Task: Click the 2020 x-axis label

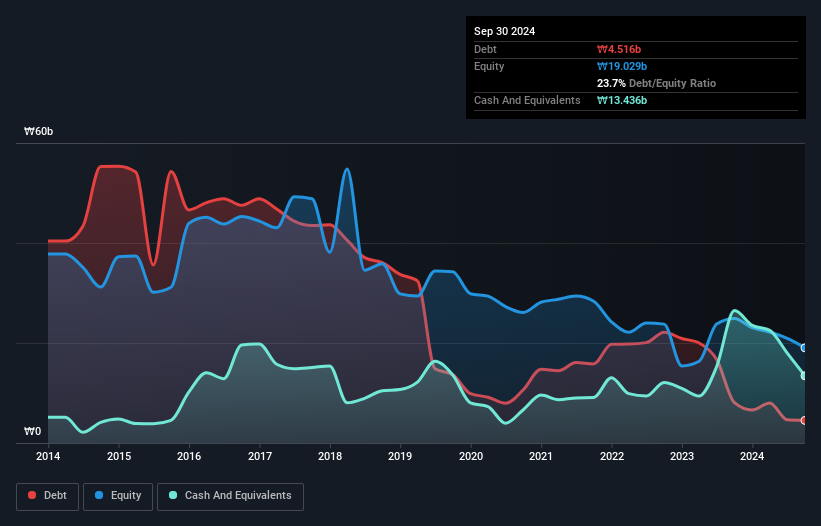Action: (x=471, y=456)
